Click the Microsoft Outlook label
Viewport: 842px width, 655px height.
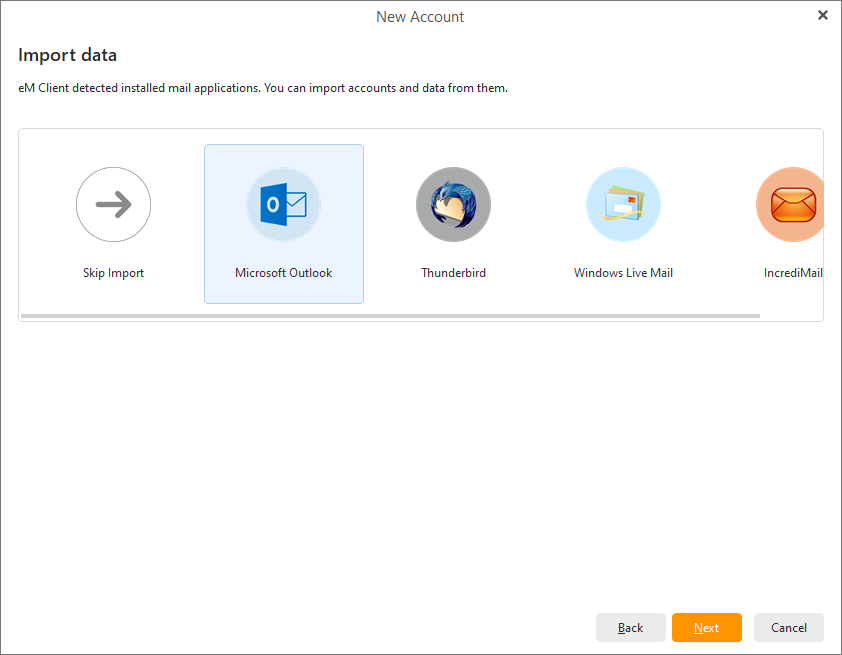coord(284,273)
